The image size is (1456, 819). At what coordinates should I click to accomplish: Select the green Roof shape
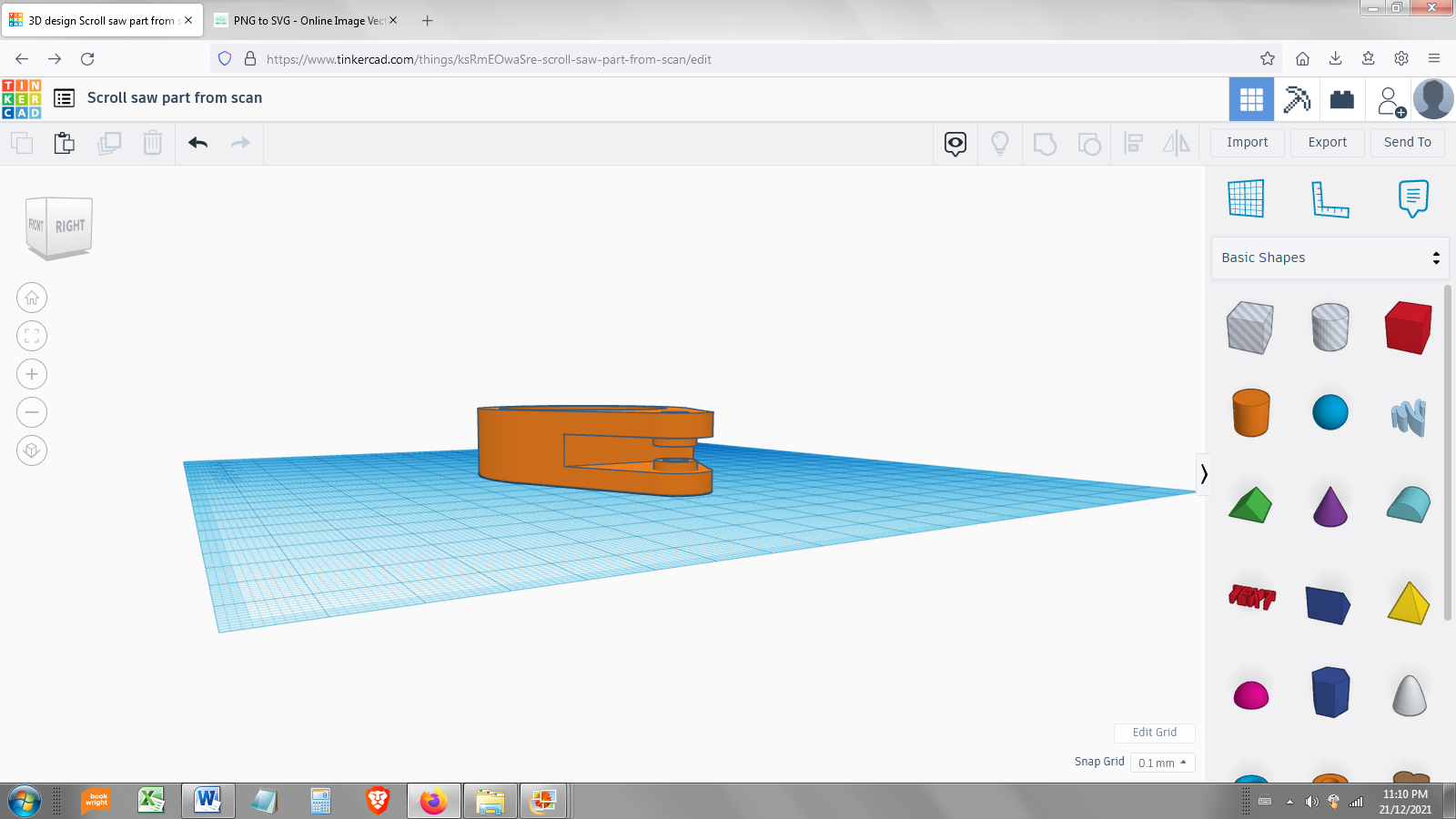[x=1250, y=505]
